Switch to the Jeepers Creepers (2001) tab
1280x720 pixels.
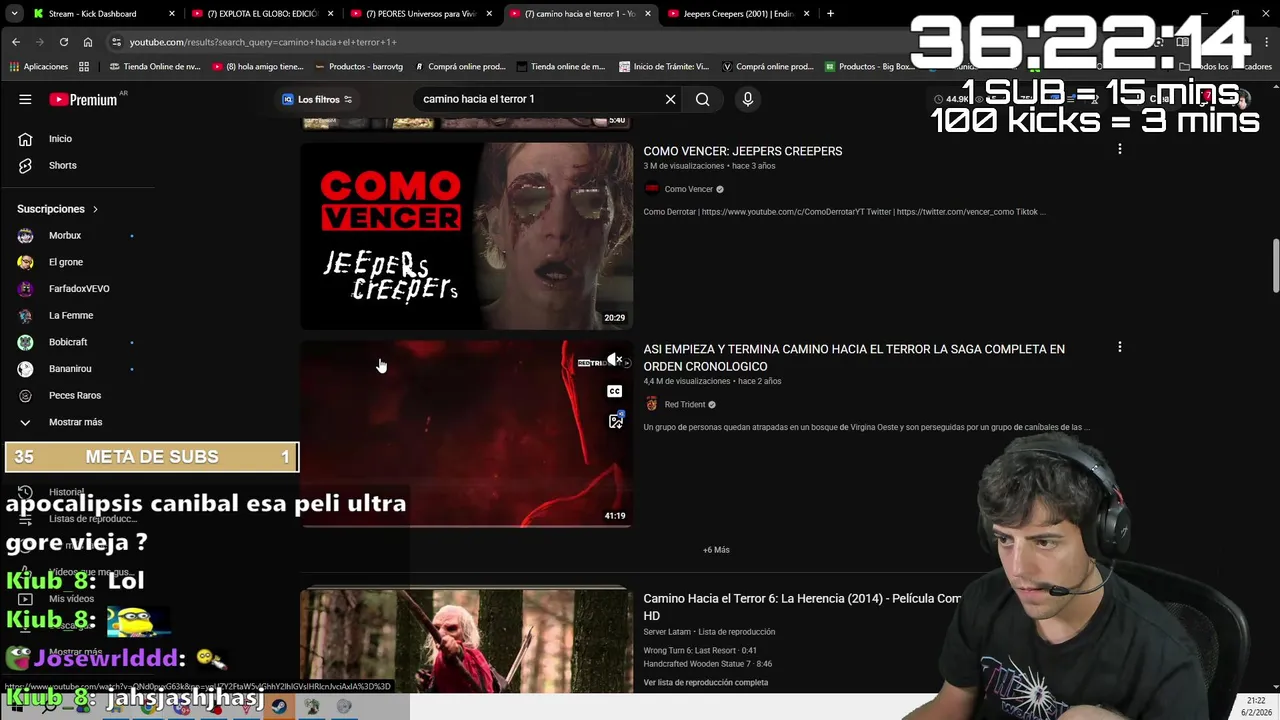pos(740,14)
